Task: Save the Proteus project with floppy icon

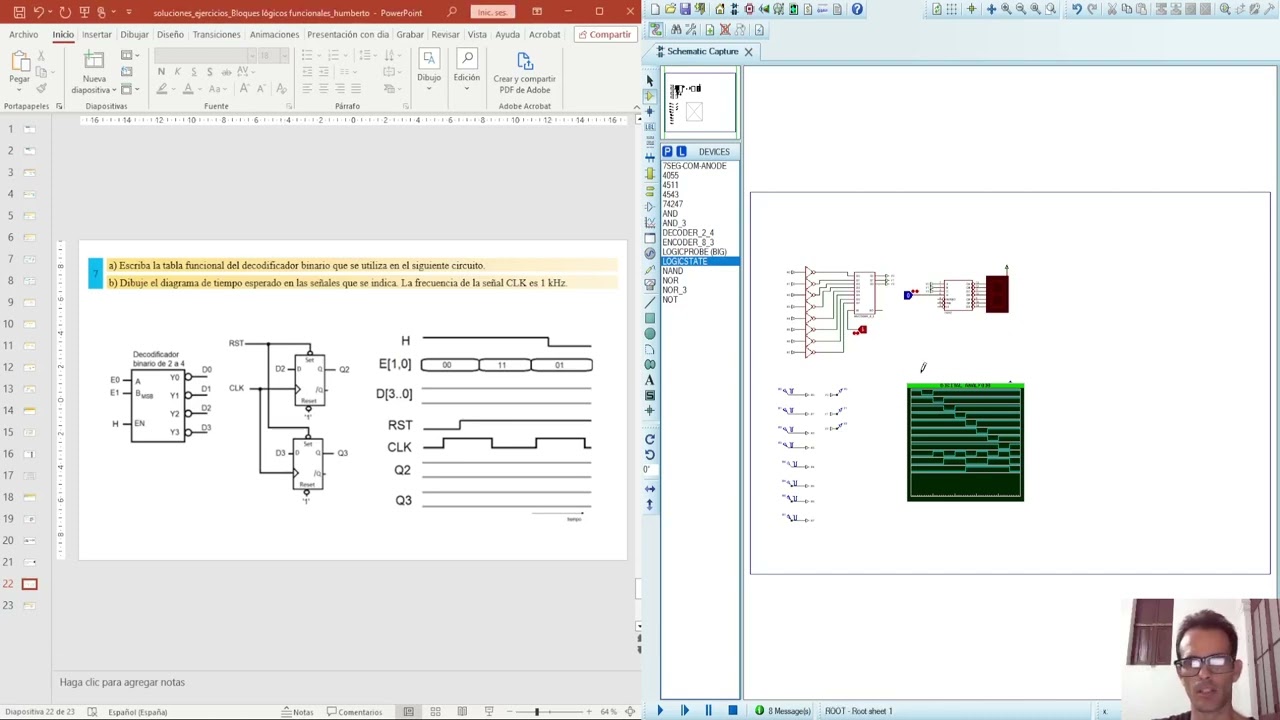Action: point(685,9)
